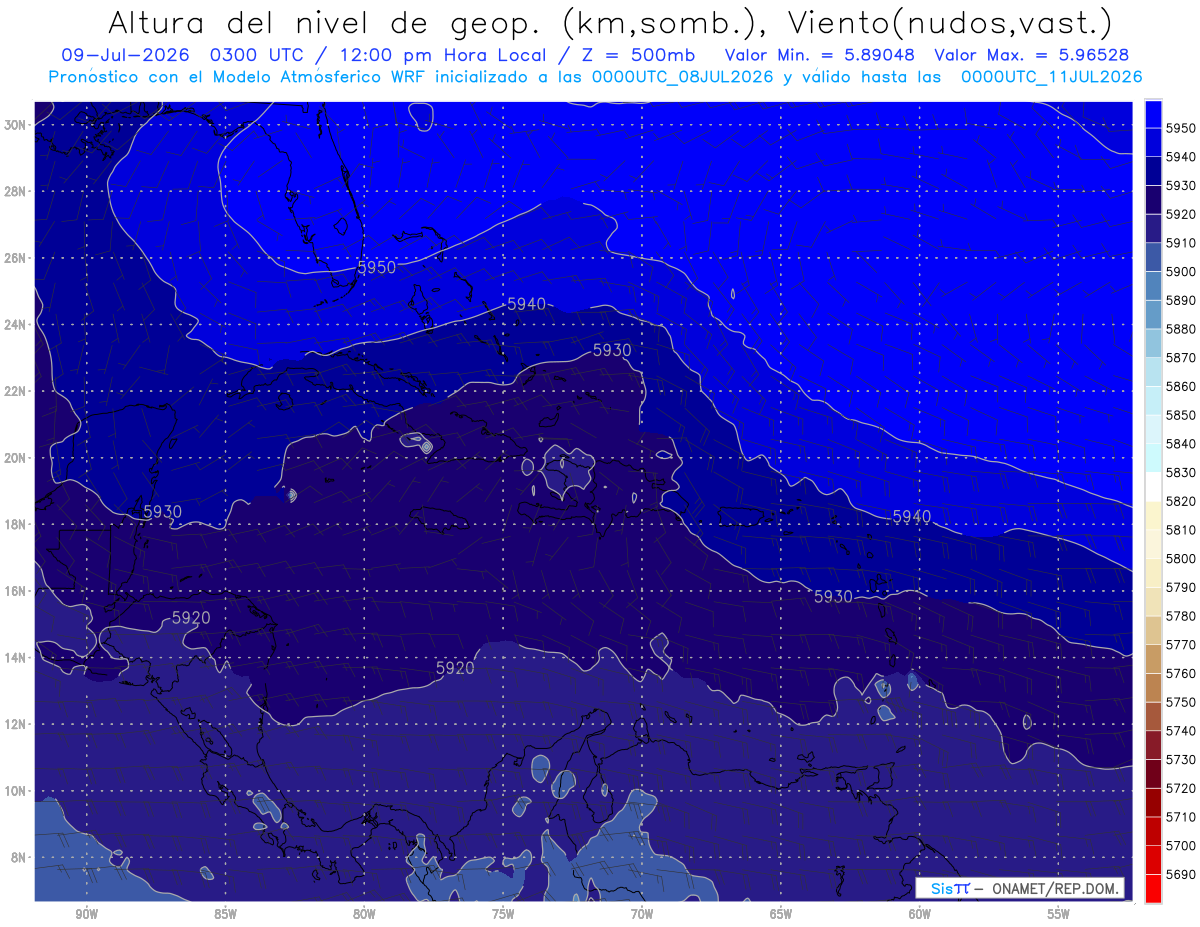This screenshot has width=1200, height=927.
Task: Click the 5760 value in the color legend
Action: [1181, 673]
